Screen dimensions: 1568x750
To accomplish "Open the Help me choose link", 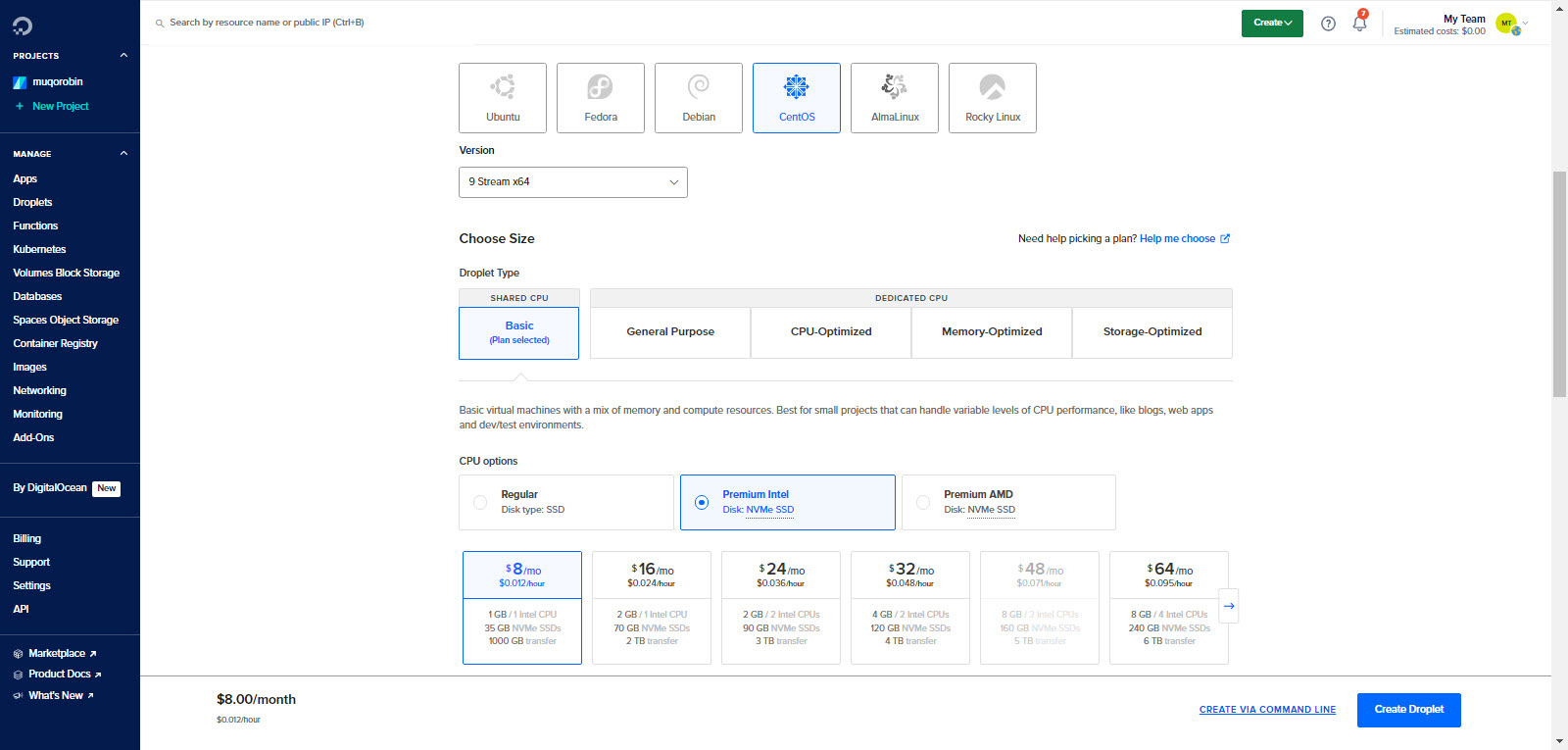I will pos(1177,238).
